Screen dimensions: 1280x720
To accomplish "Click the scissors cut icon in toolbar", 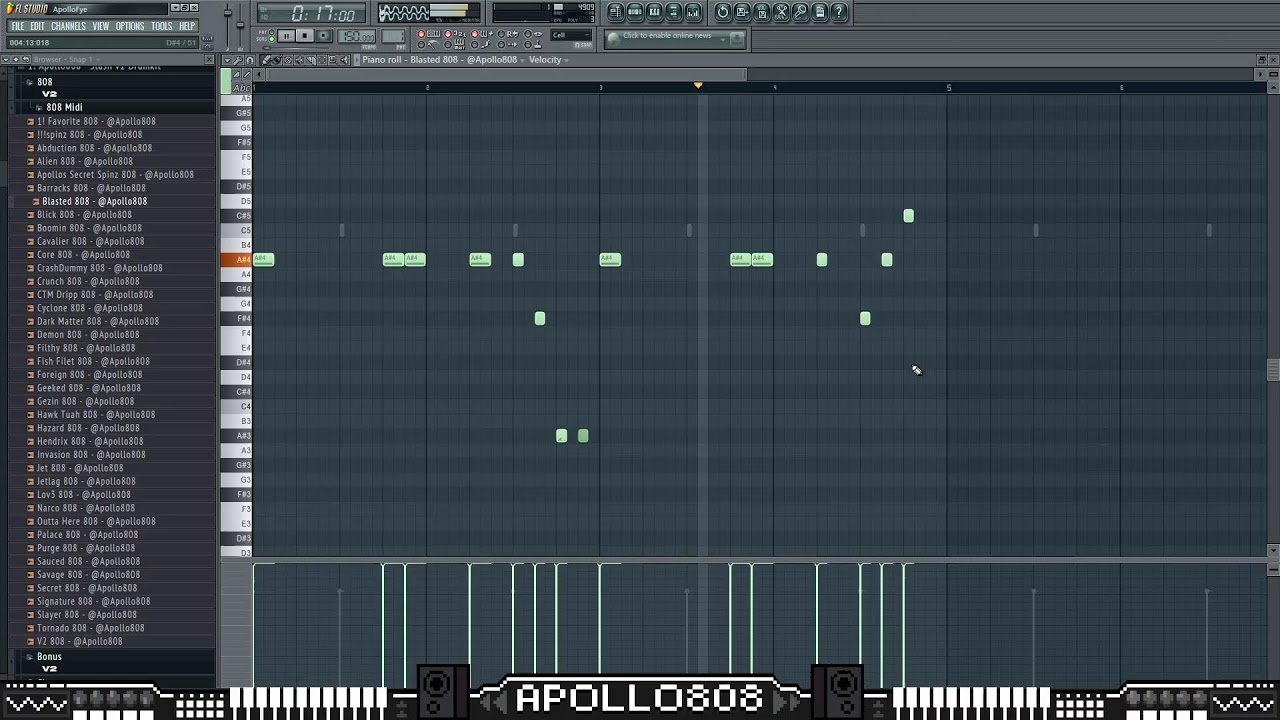I will point(782,12).
